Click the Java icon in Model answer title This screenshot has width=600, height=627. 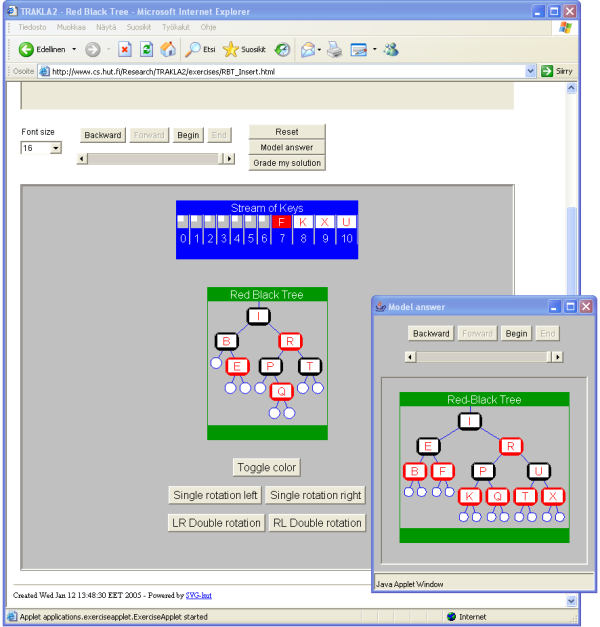coord(380,307)
